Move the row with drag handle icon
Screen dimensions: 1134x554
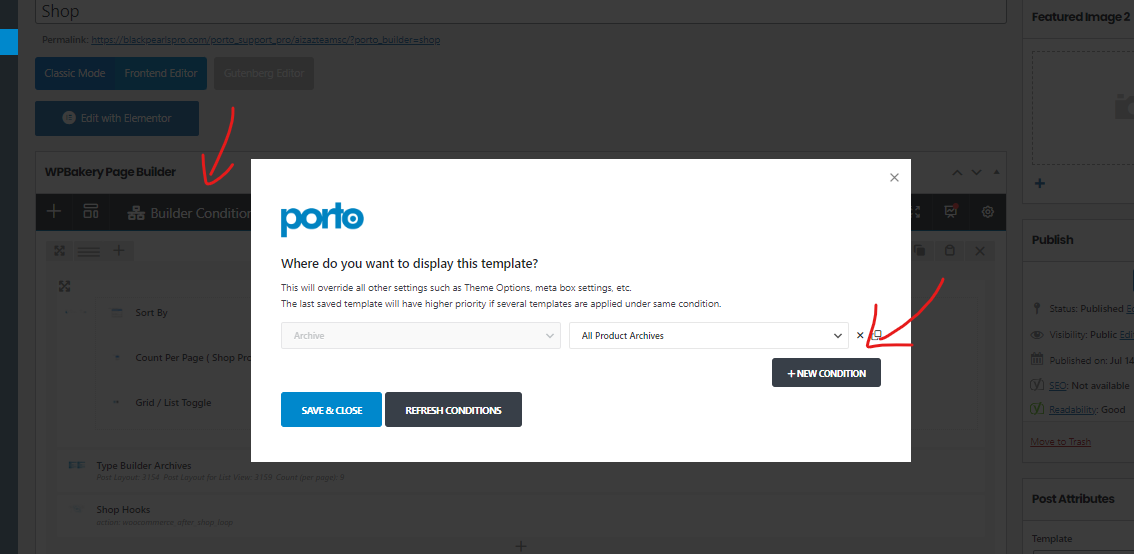click(60, 251)
